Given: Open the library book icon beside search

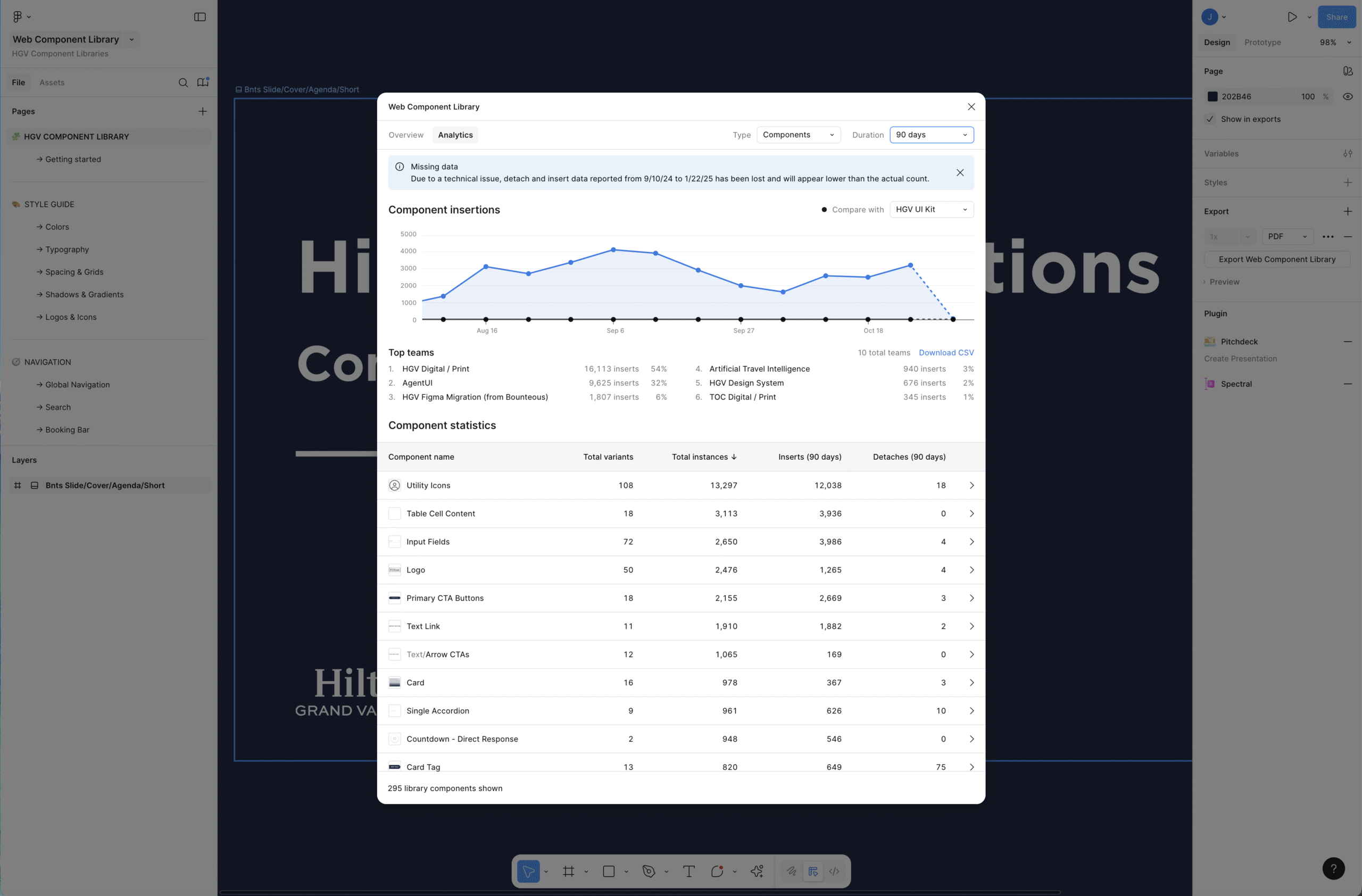Looking at the screenshot, I should (x=203, y=82).
